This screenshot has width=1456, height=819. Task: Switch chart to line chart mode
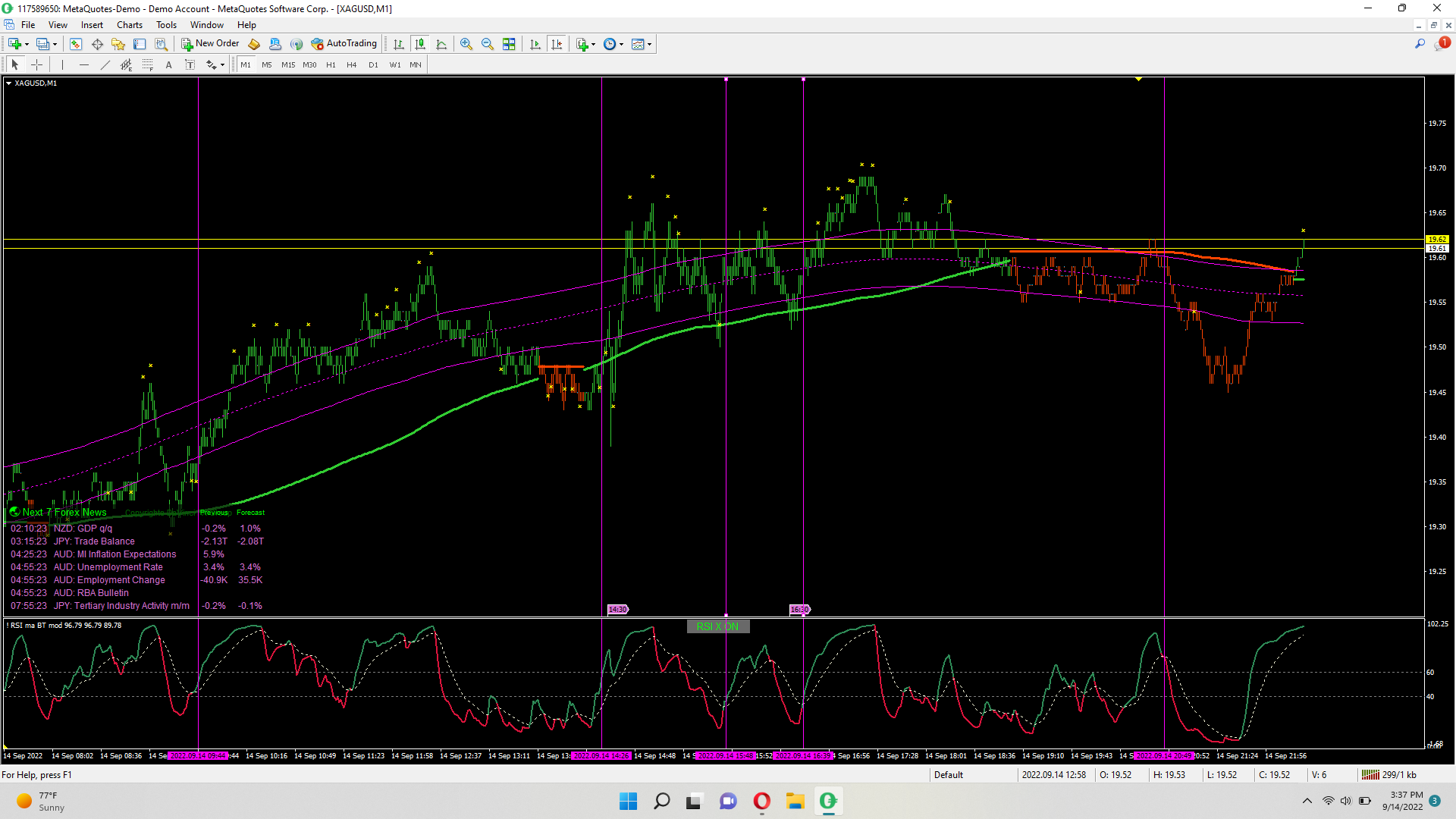click(x=441, y=44)
